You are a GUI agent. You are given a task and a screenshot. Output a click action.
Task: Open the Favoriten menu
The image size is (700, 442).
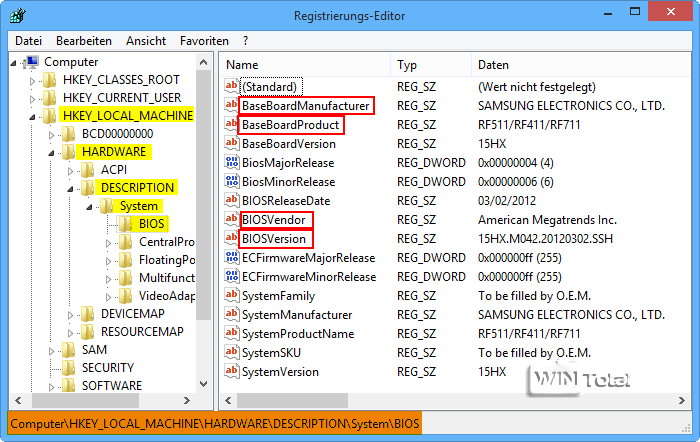(204, 41)
